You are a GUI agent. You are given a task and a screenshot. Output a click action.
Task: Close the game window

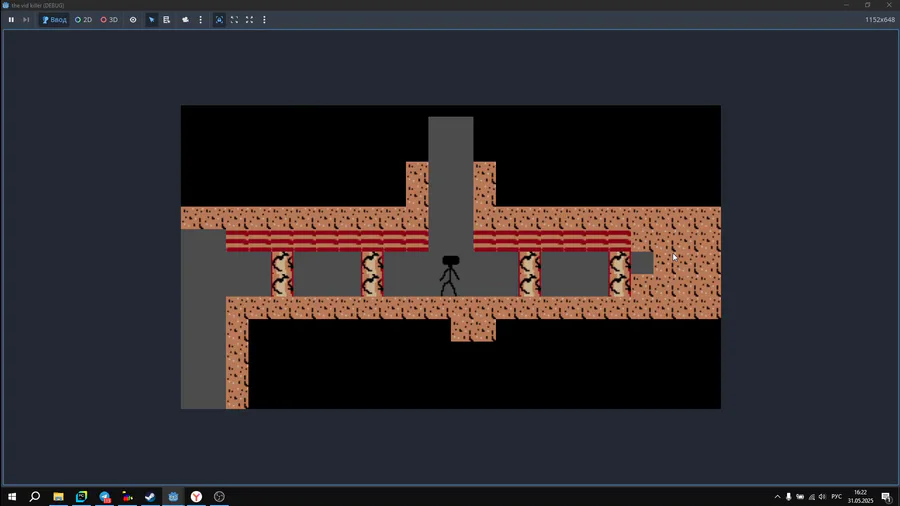pos(889,5)
